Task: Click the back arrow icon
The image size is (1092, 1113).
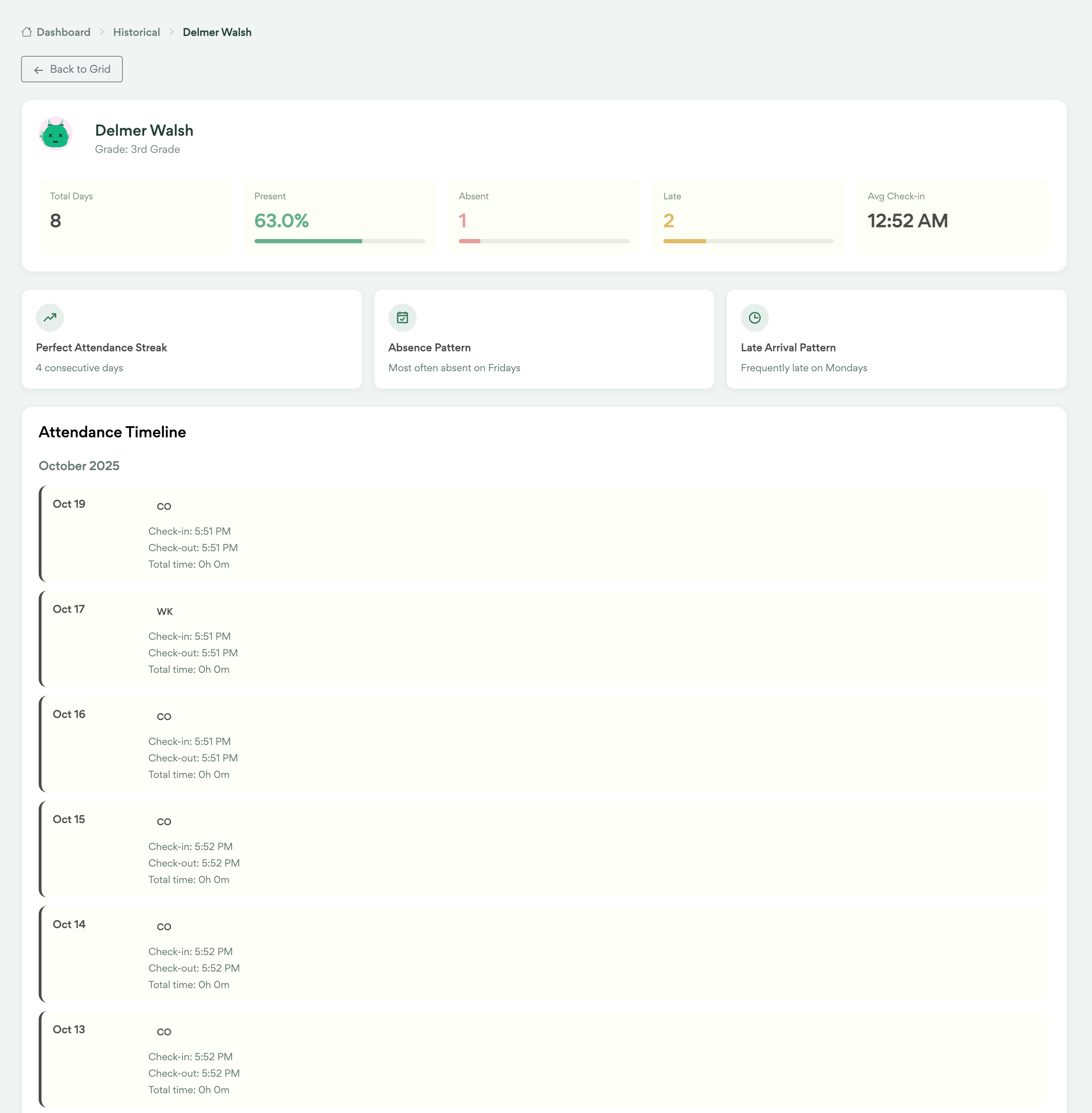Action: [38, 70]
